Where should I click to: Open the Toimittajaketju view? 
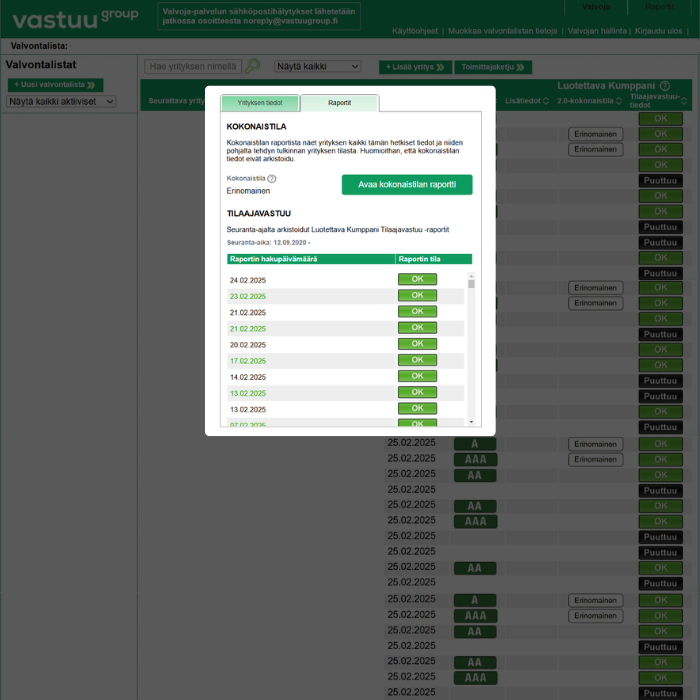point(492,67)
